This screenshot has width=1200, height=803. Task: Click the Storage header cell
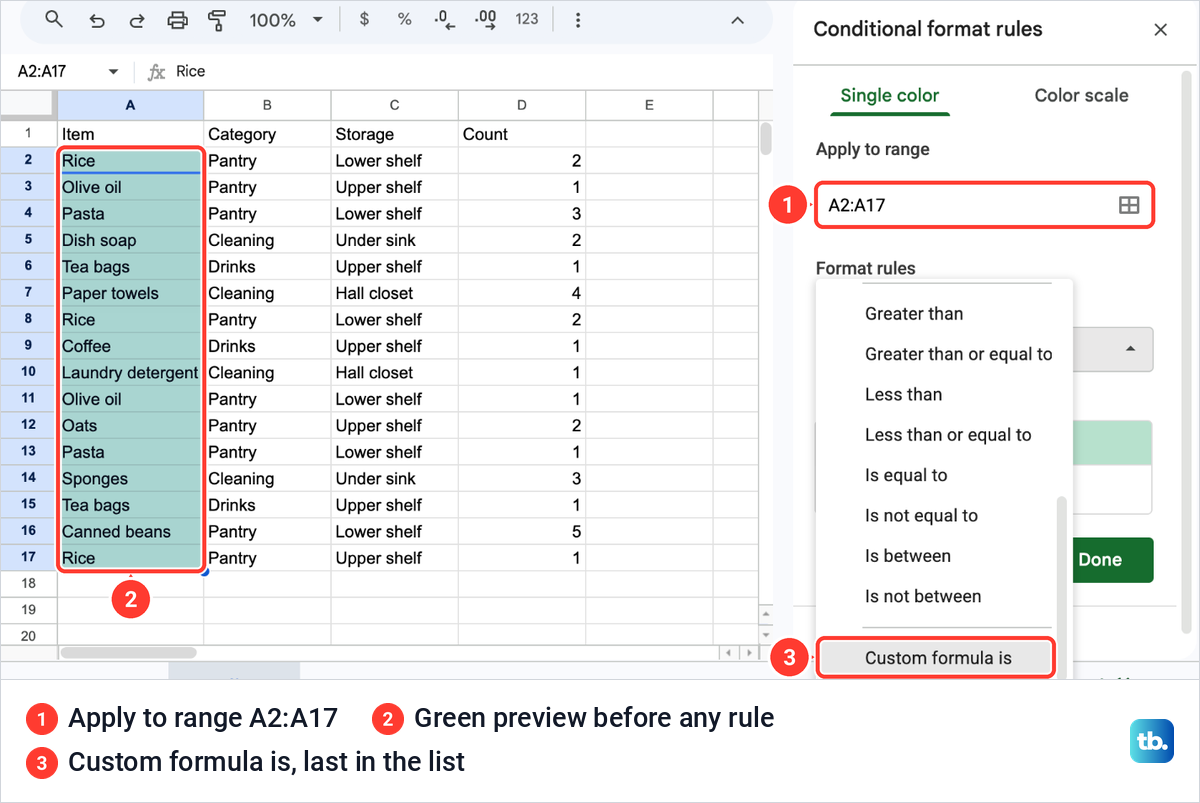[394, 134]
